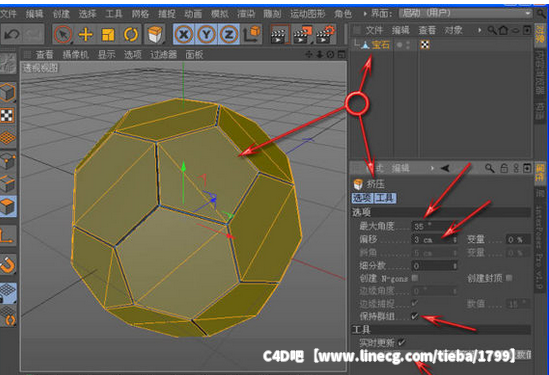Click the 最大角度 value field
Image resolution: width=549 pixels, height=375 pixels.
tap(434, 227)
